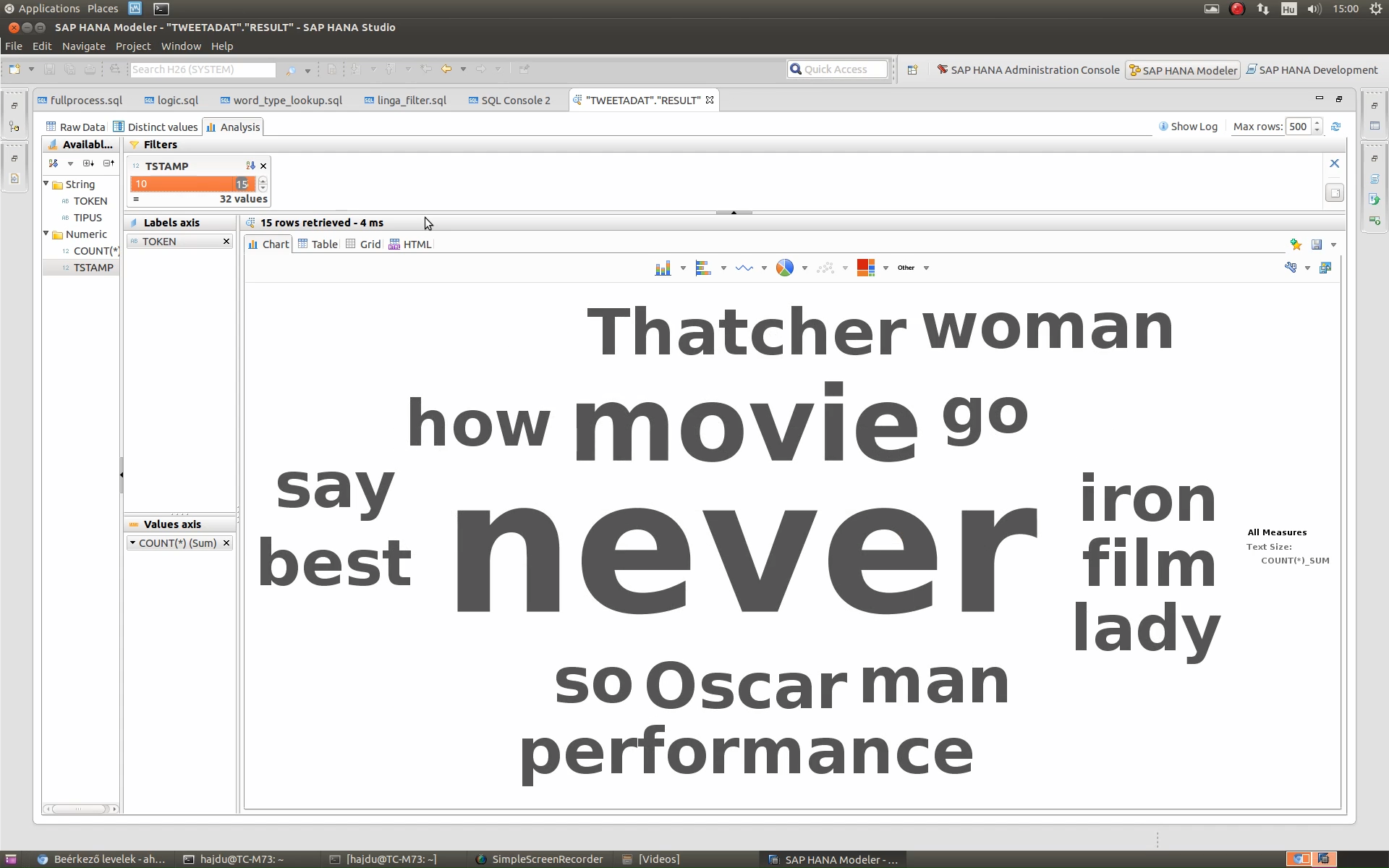Open dropdown next to pie chart
The height and width of the screenshot is (868, 1389).
804,268
